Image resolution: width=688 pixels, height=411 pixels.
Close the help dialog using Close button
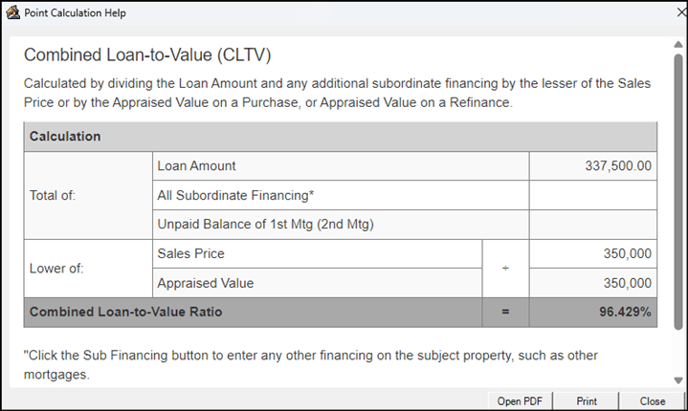coord(652,401)
